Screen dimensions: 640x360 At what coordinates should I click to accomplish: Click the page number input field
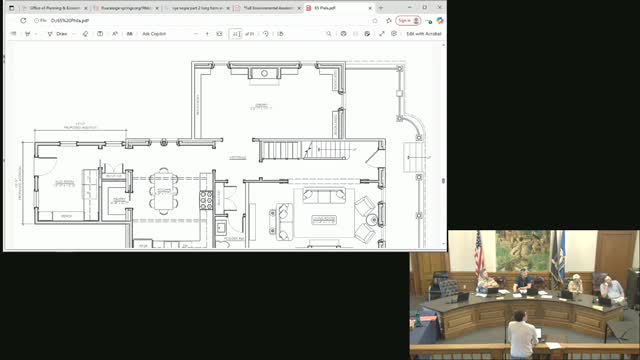[x=236, y=34]
